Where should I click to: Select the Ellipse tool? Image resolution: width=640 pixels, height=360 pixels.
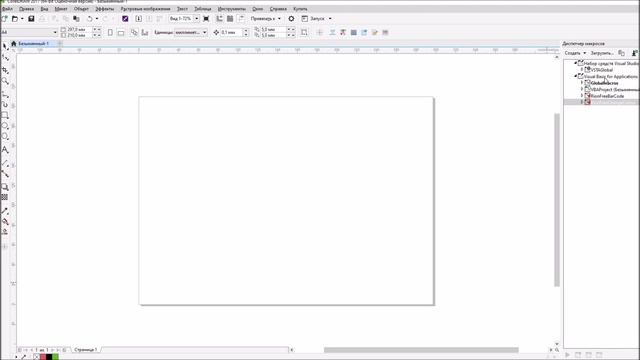coord(5,126)
